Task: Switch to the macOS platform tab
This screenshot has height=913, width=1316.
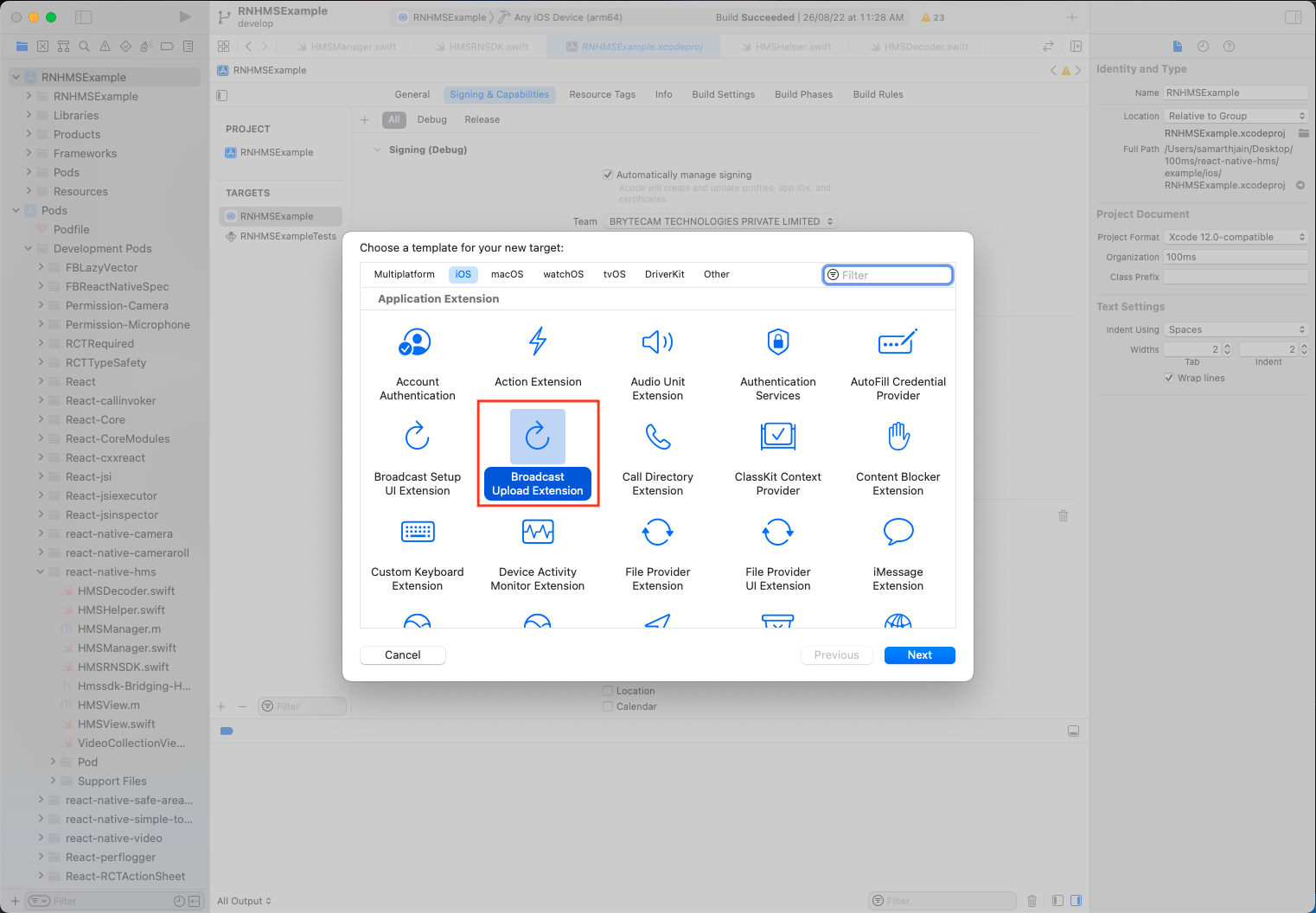Action: click(x=507, y=274)
